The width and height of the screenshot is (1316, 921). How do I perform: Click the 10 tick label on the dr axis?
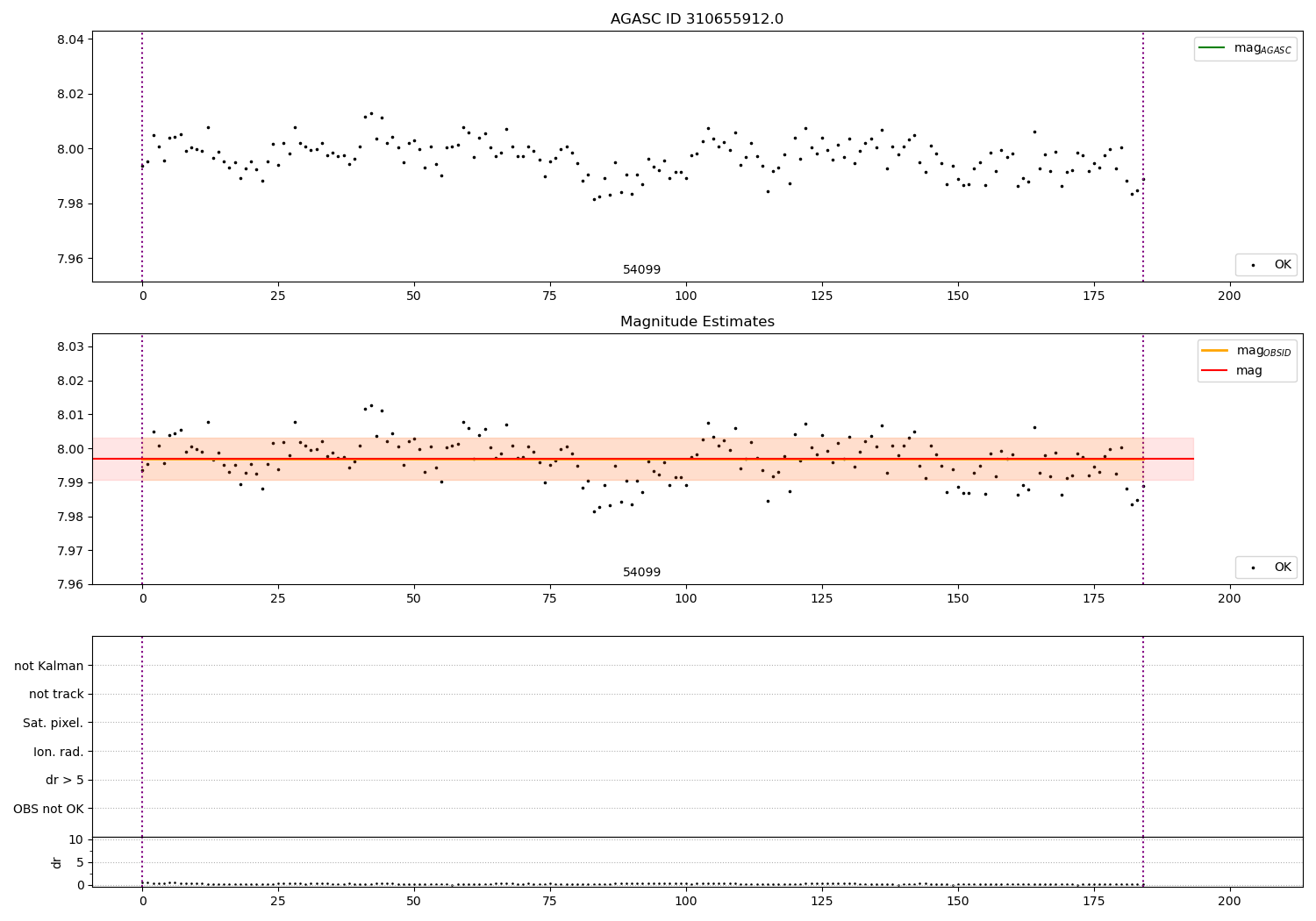click(x=76, y=839)
